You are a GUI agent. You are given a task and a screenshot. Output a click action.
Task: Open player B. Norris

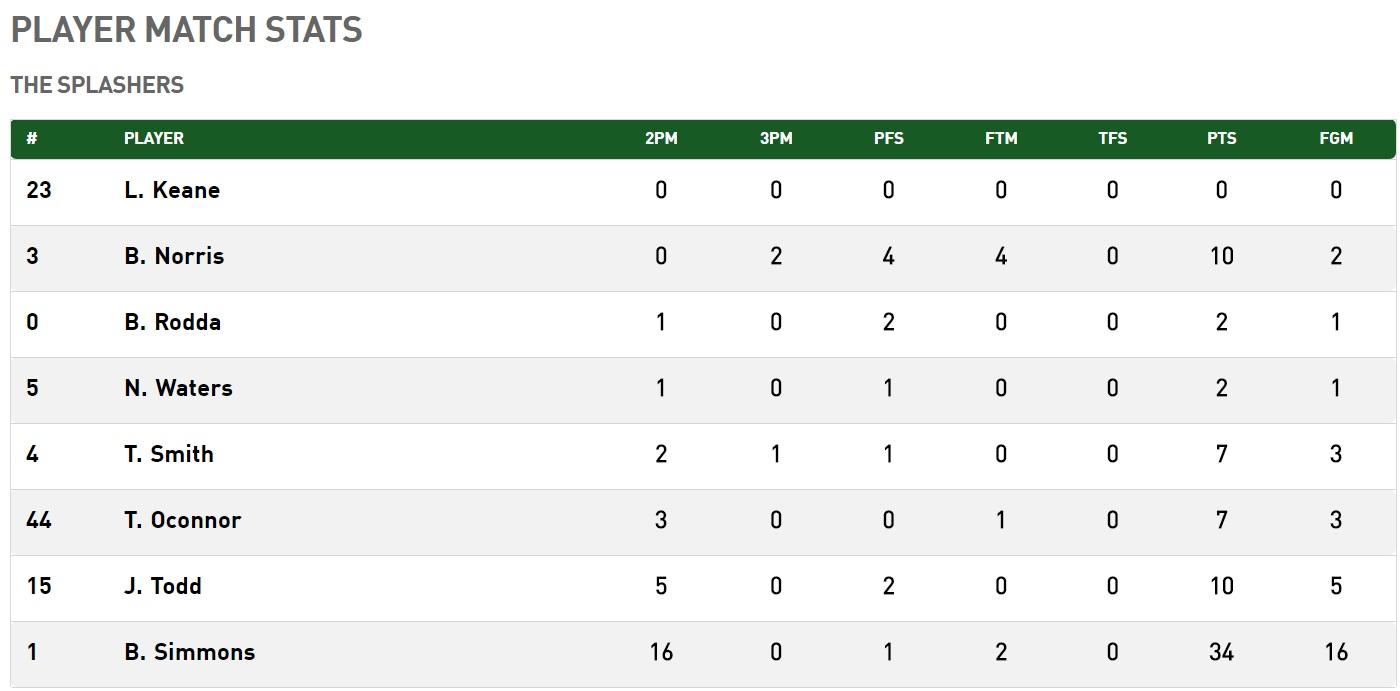click(174, 256)
